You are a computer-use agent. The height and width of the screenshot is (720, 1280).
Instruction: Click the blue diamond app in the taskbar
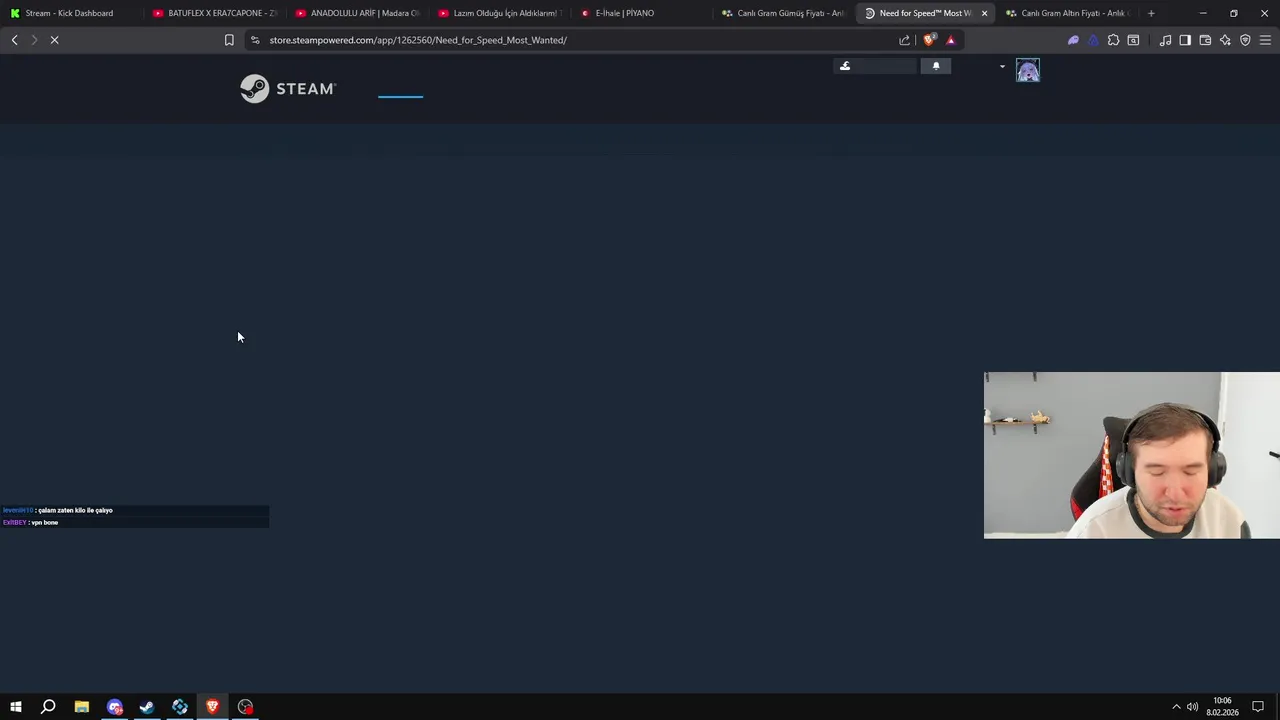(x=180, y=707)
